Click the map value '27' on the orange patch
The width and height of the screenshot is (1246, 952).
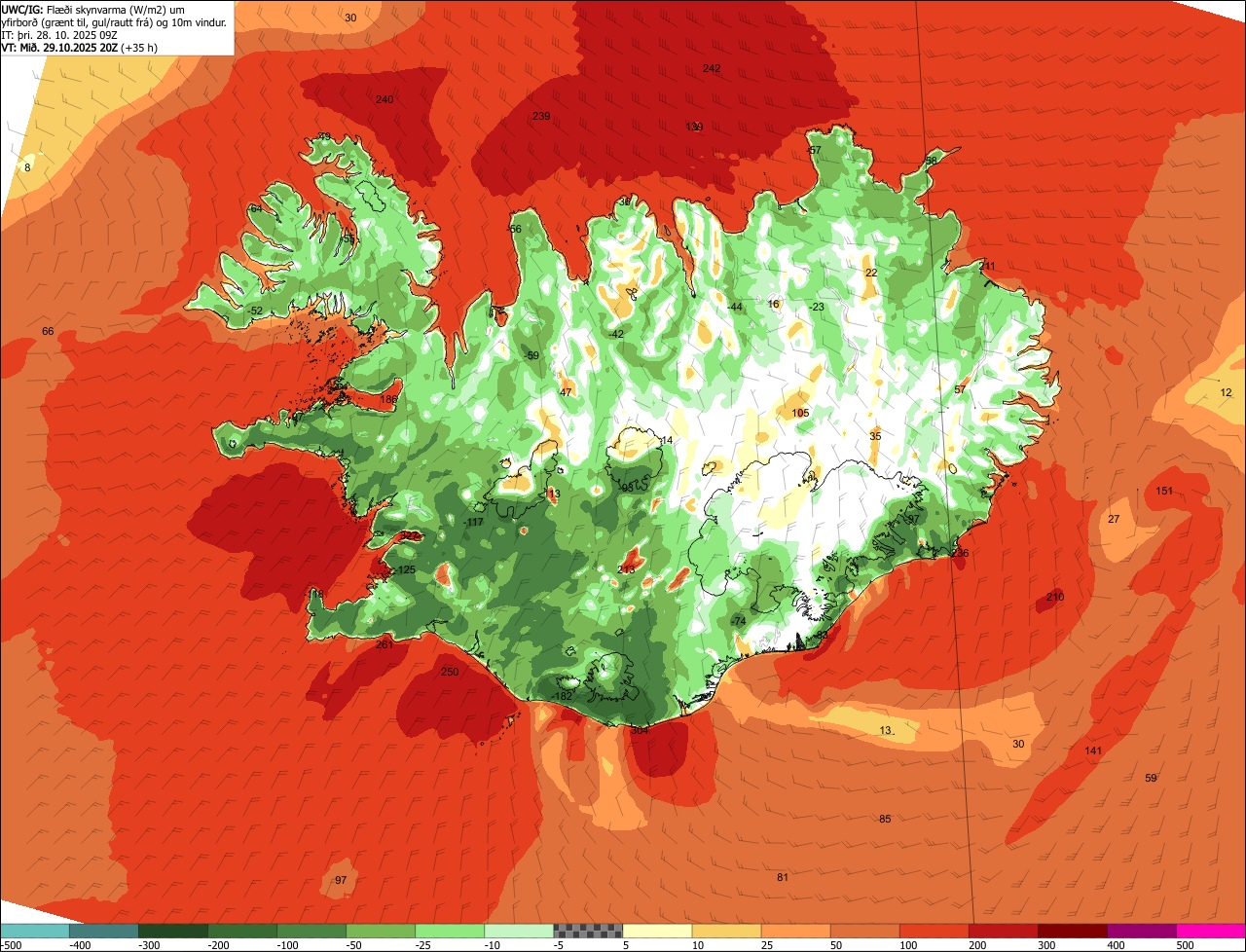[x=1114, y=519]
